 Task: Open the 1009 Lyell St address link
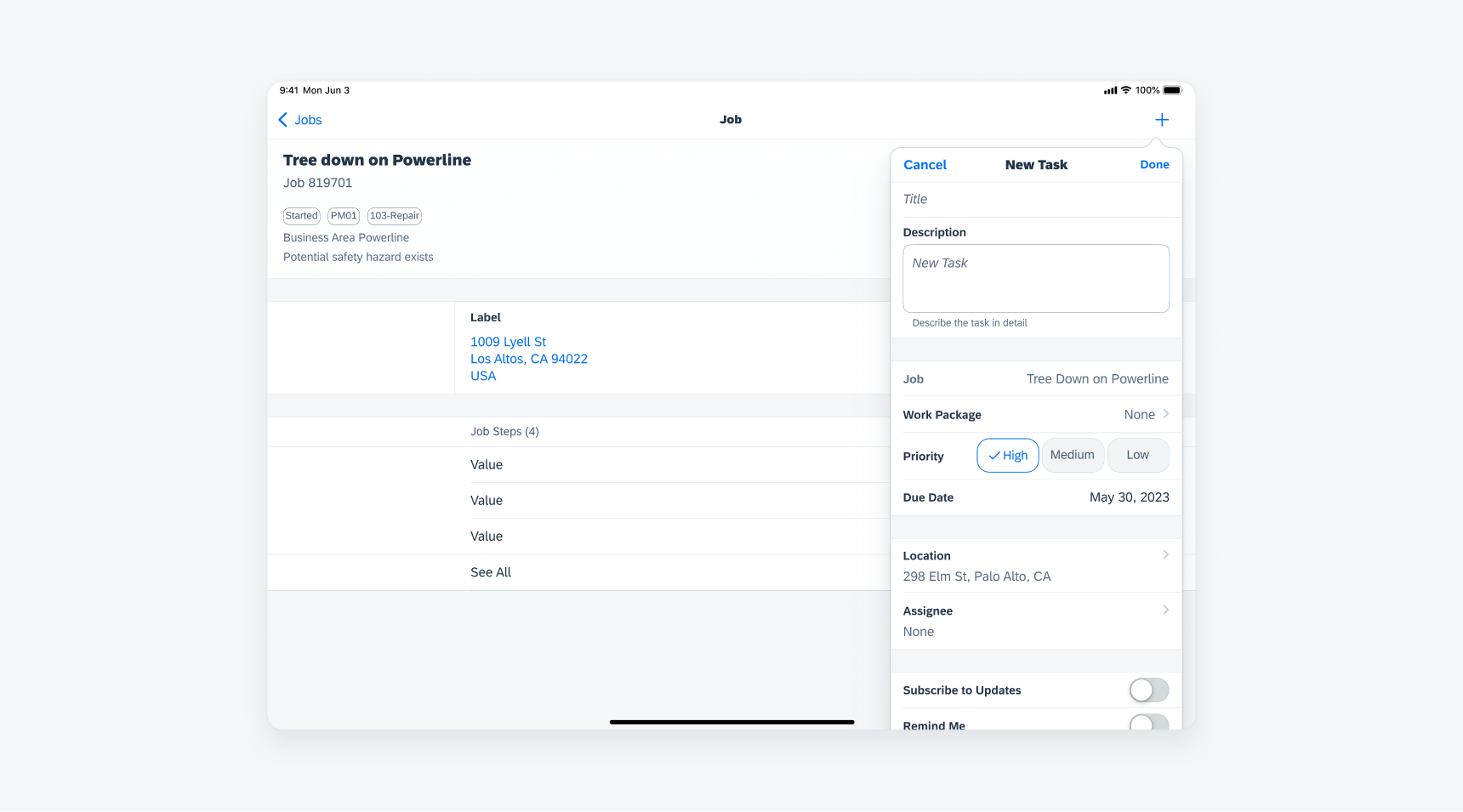529,359
